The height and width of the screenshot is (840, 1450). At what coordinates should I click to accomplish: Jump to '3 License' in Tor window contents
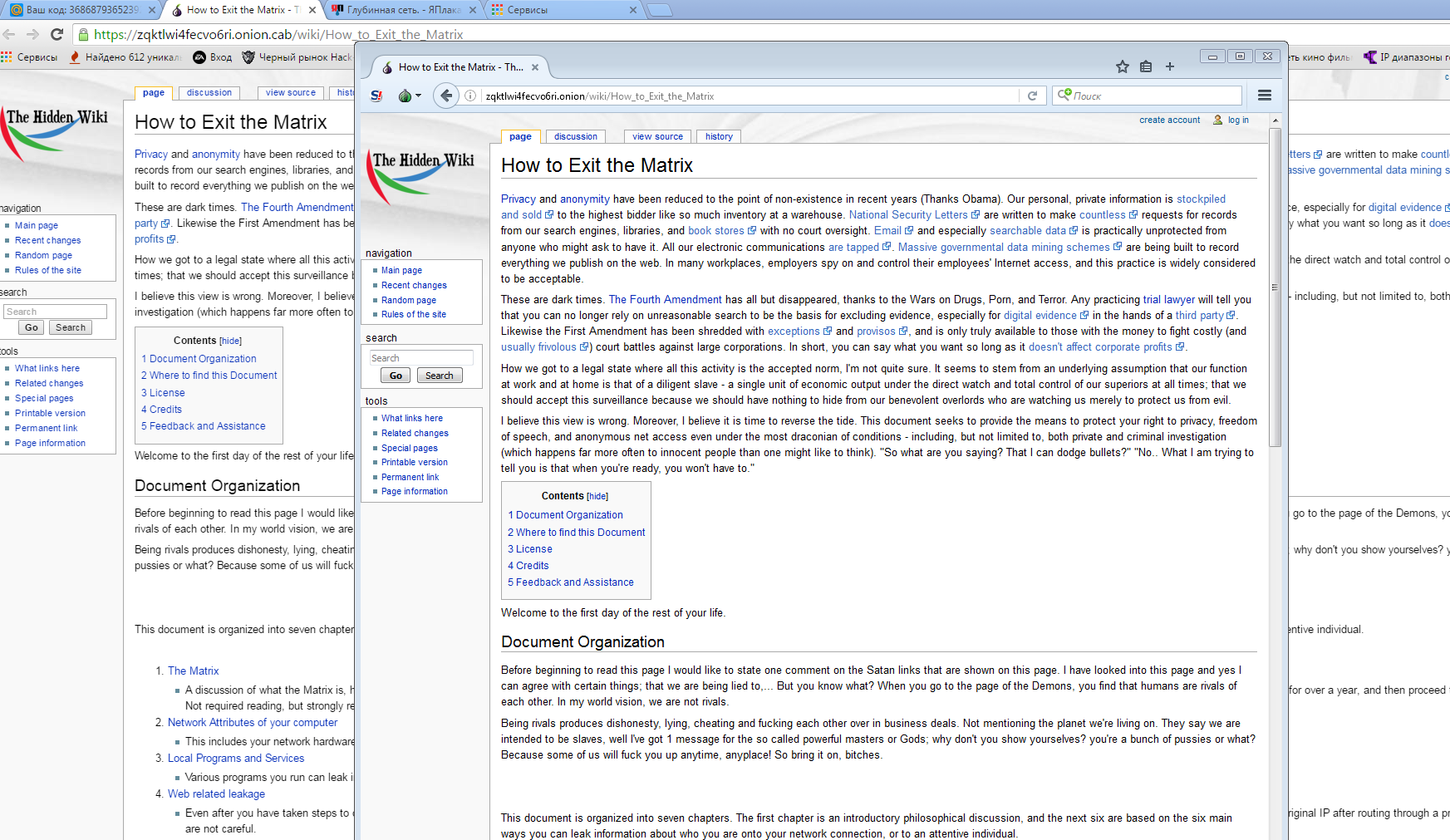530,548
